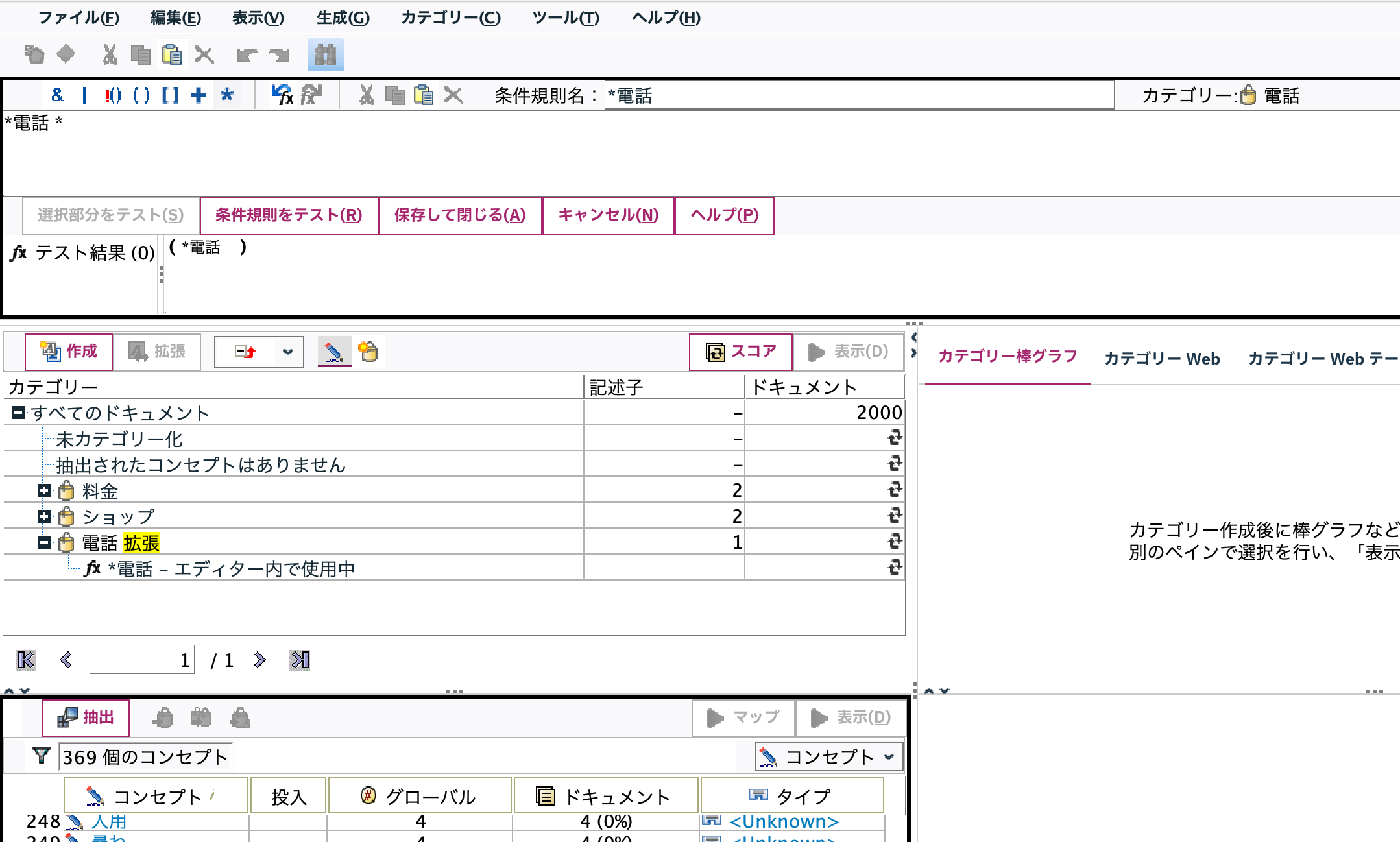Viewport: 1400px width, 842px height.
Task: Open the ツール(T) menu
Action: [x=564, y=18]
